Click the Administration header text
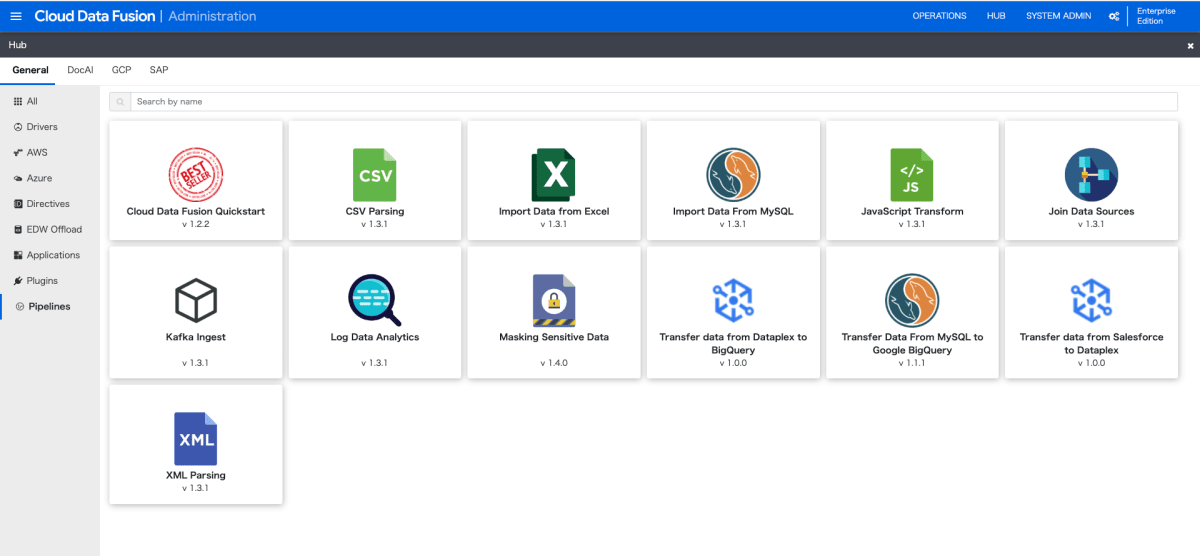1200x556 pixels. [212, 16]
